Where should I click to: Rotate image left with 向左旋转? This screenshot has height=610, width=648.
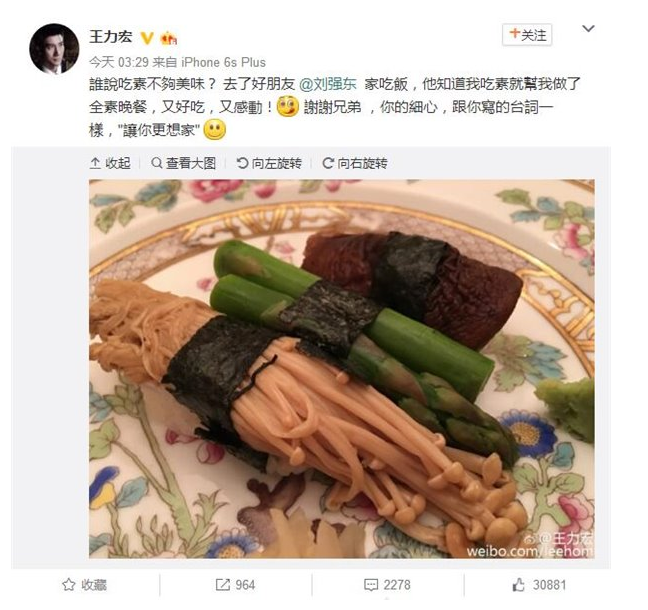pos(269,163)
